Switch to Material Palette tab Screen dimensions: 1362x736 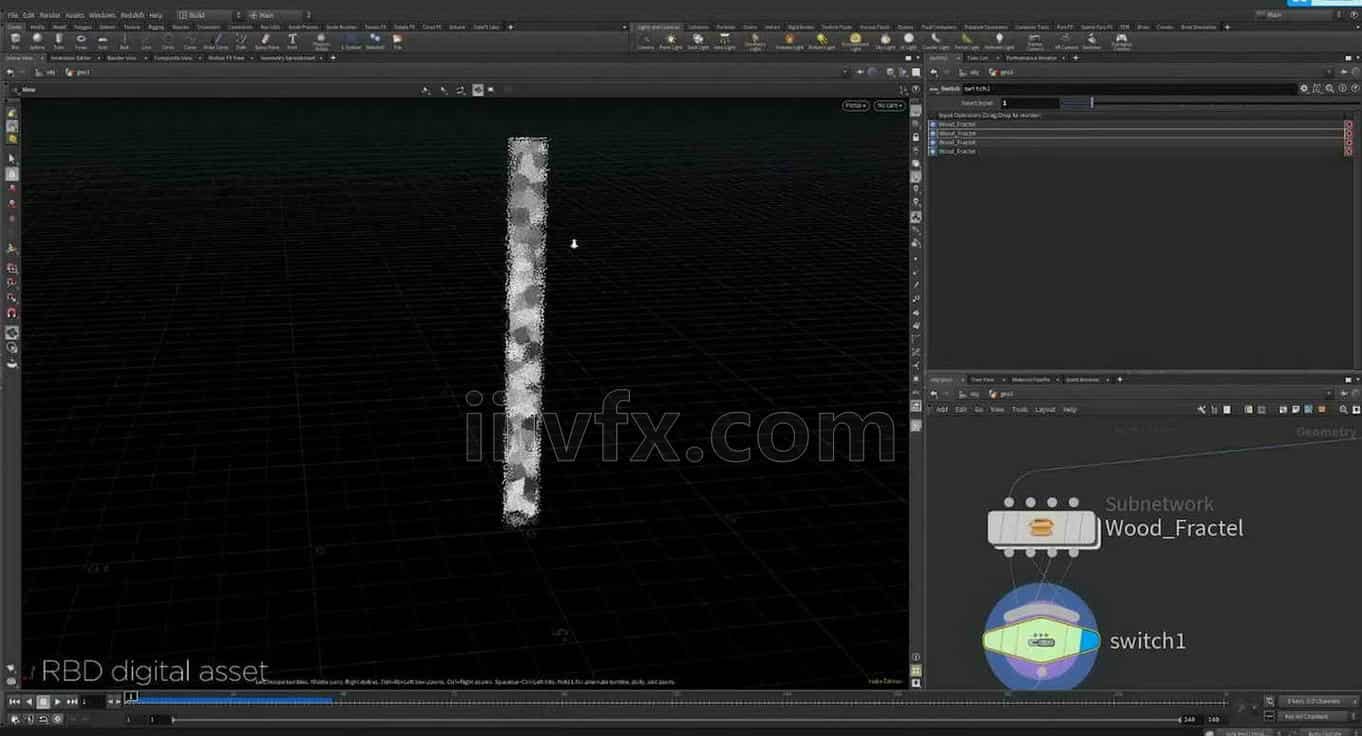1031,380
